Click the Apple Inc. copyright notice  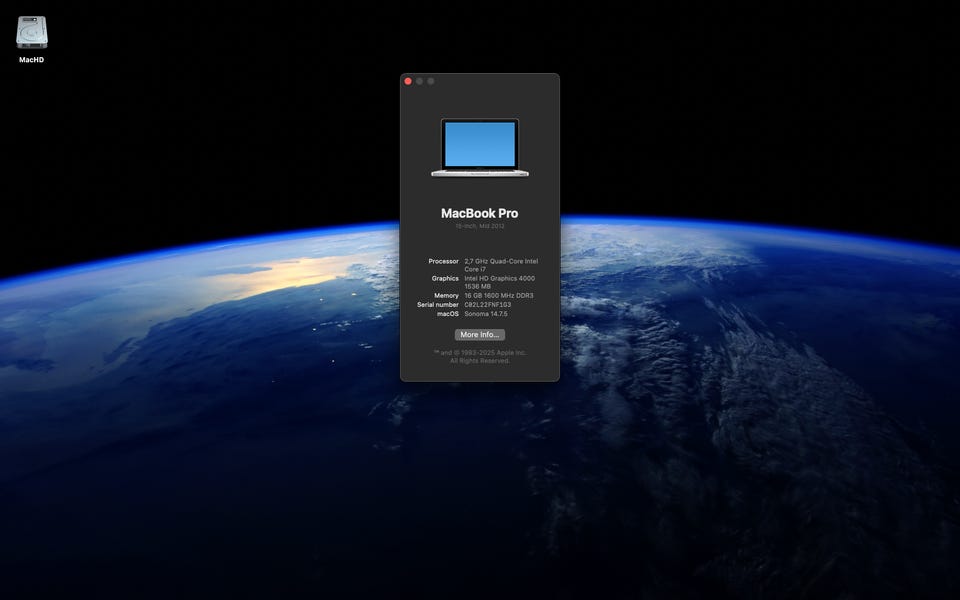point(479,357)
